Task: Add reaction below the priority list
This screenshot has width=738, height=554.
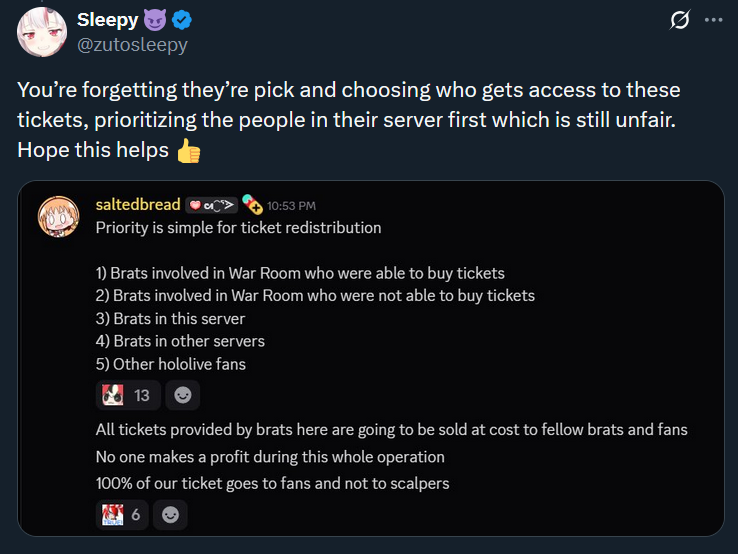Action: (182, 395)
